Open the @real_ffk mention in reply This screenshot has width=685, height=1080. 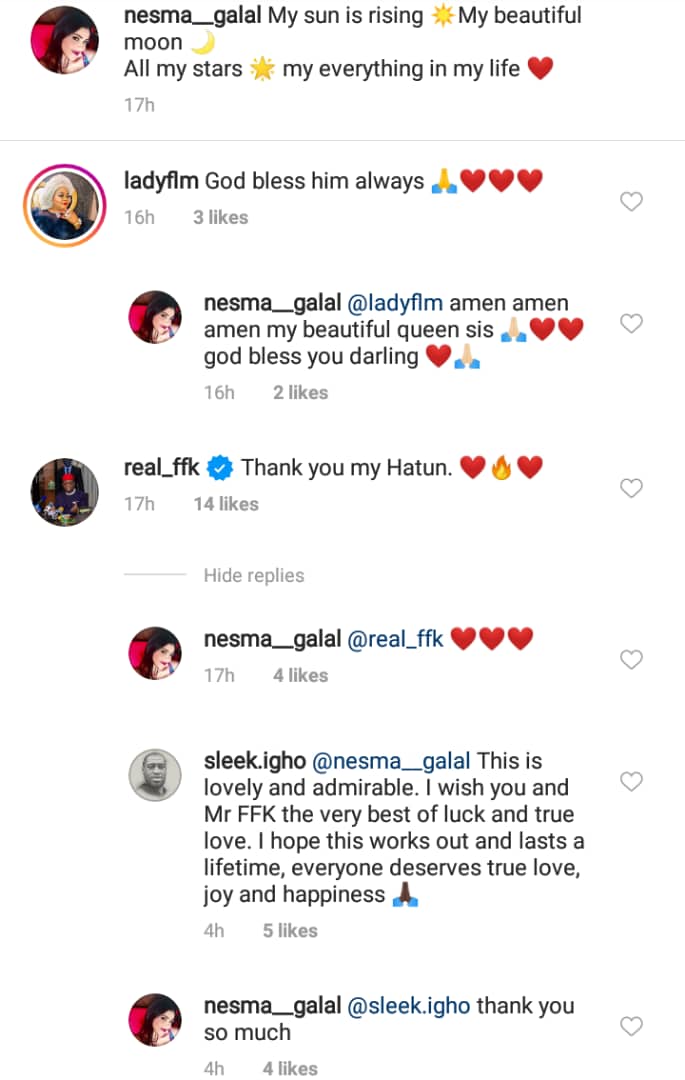click(395, 639)
